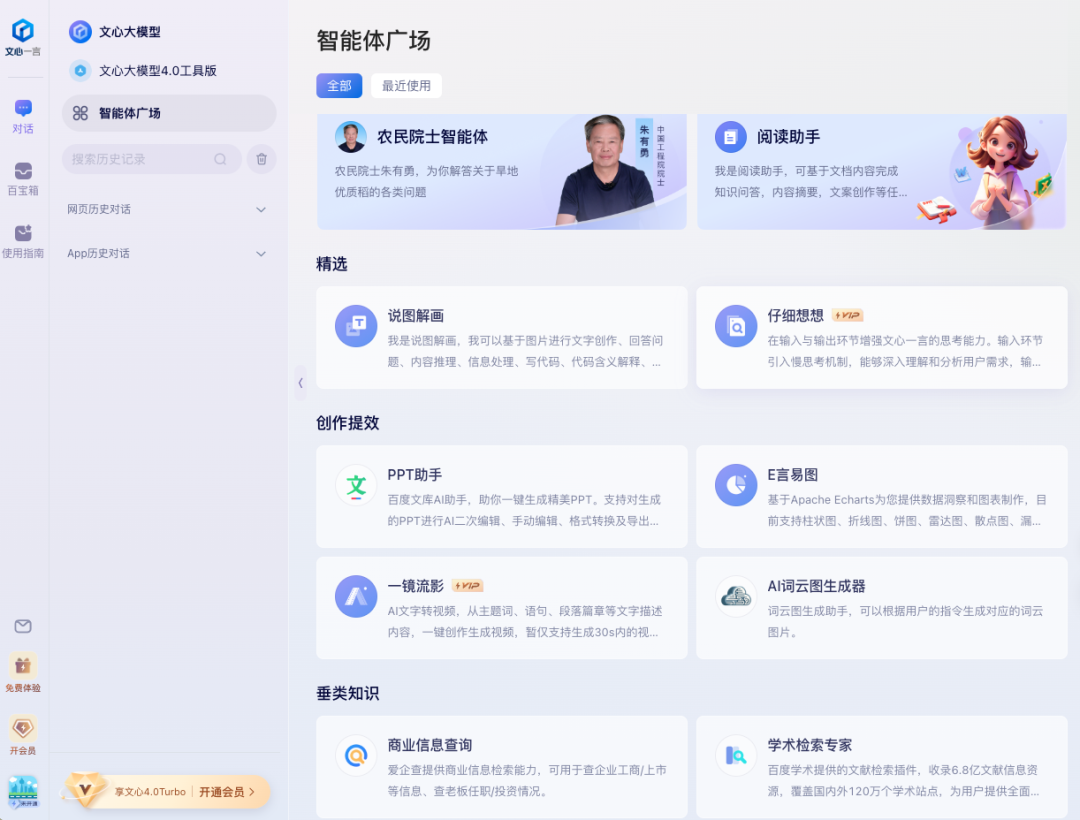Open the 对话 chat sidebar icon
The image size is (1080, 820).
pos(23,108)
